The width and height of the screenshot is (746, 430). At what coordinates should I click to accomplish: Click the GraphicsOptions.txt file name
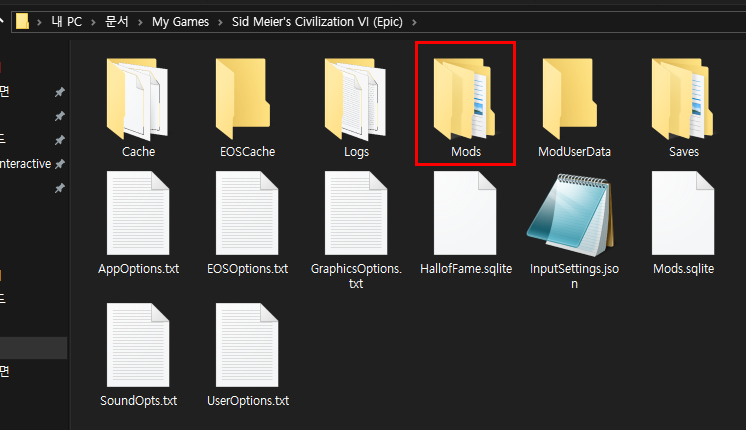tap(356, 276)
